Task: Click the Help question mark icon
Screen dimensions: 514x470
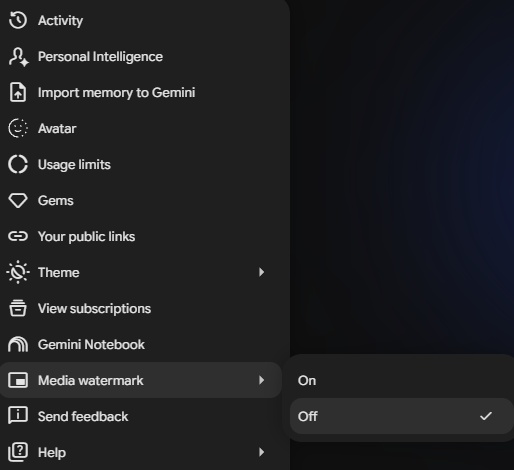Action: tap(18, 452)
